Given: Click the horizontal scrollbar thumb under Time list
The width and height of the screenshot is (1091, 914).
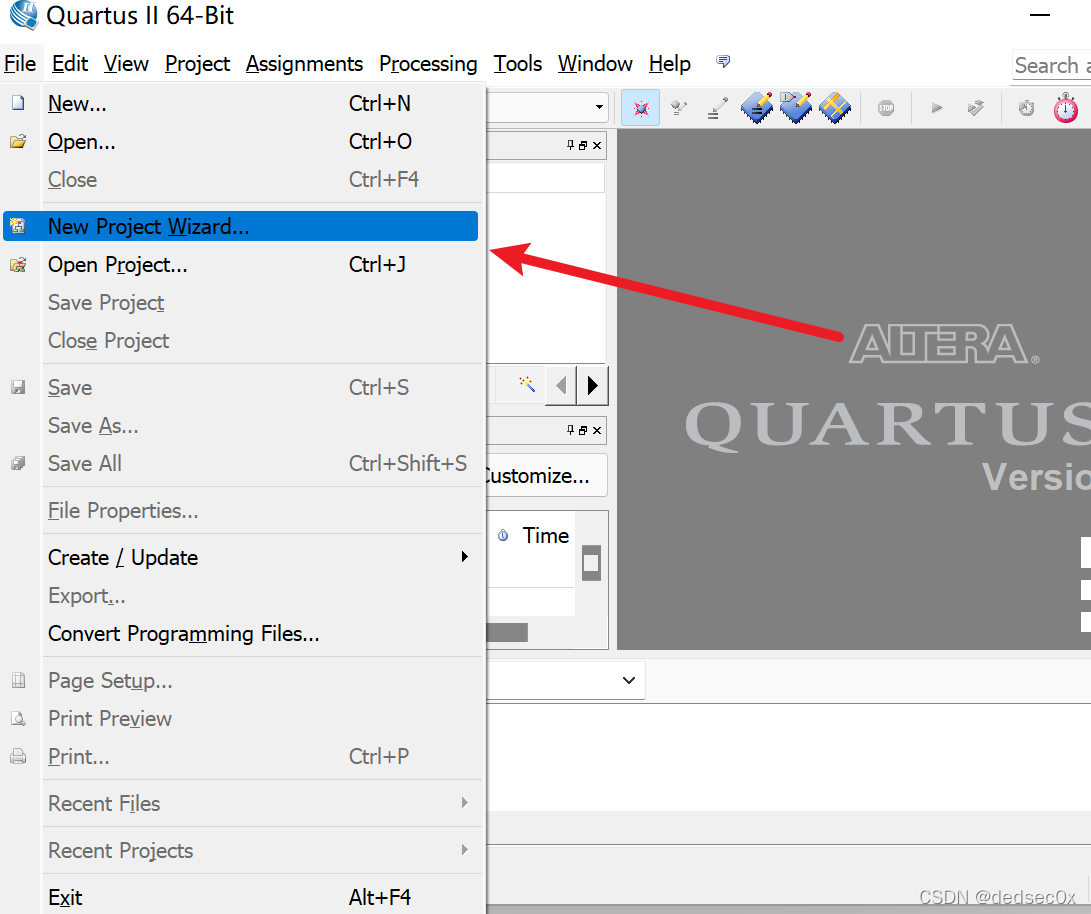Looking at the screenshot, I should (507, 632).
